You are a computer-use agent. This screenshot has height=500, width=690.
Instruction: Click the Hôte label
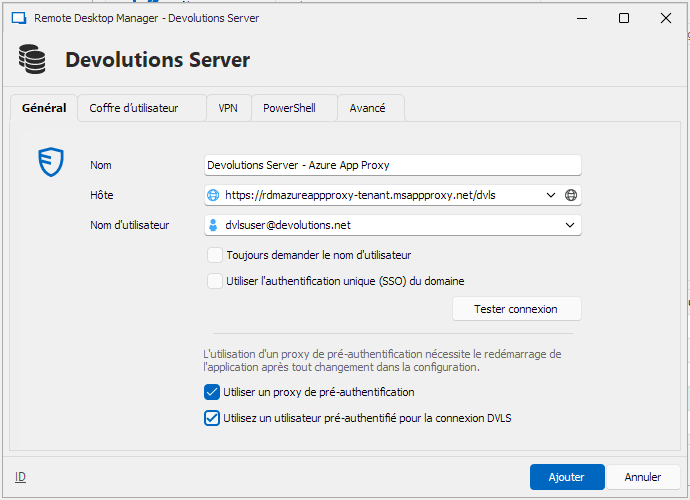coord(102,195)
